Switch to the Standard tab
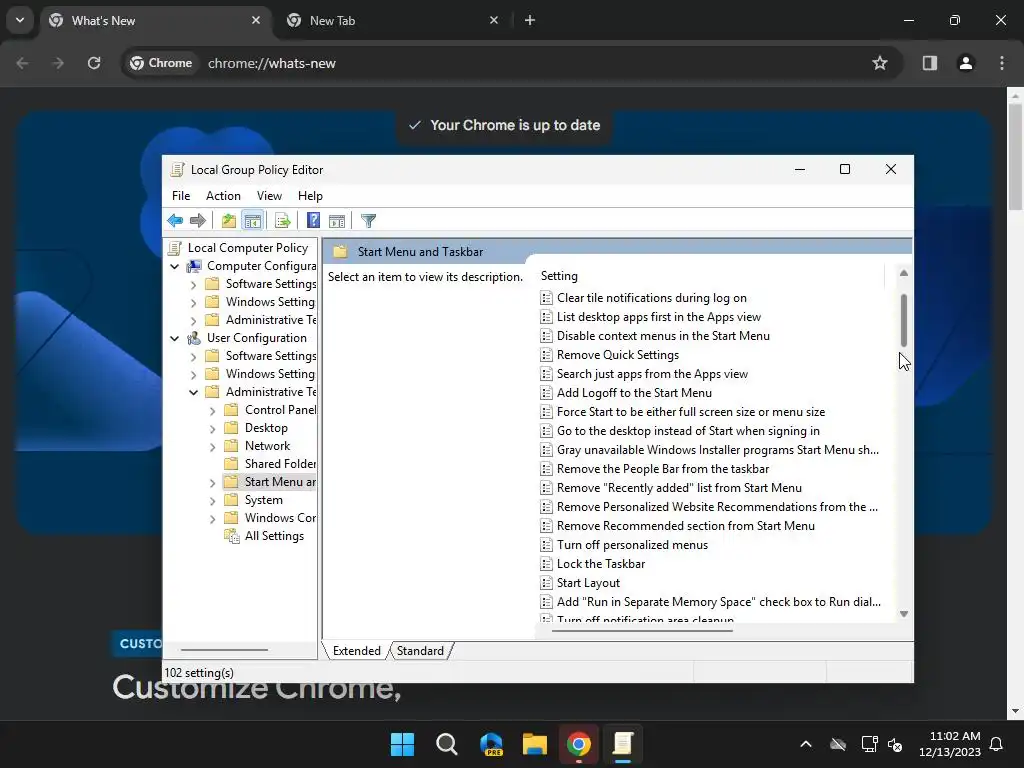1024x768 pixels. 420,650
